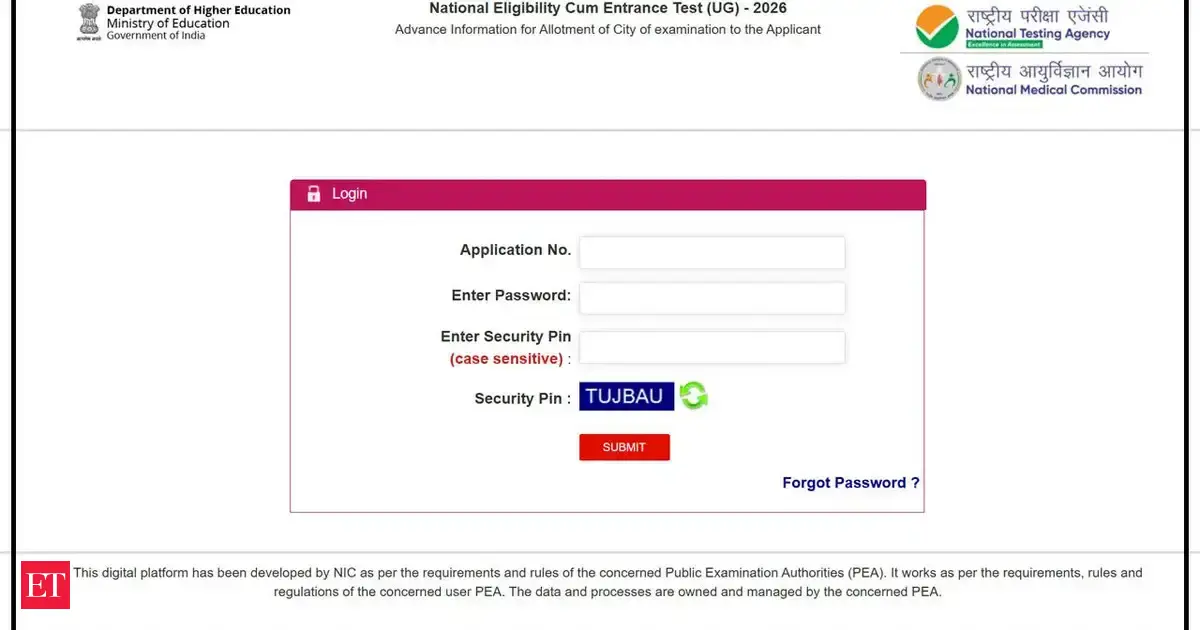Click the case sensitive warning text
This screenshot has width=1200, height=630.
coord(506,358)
